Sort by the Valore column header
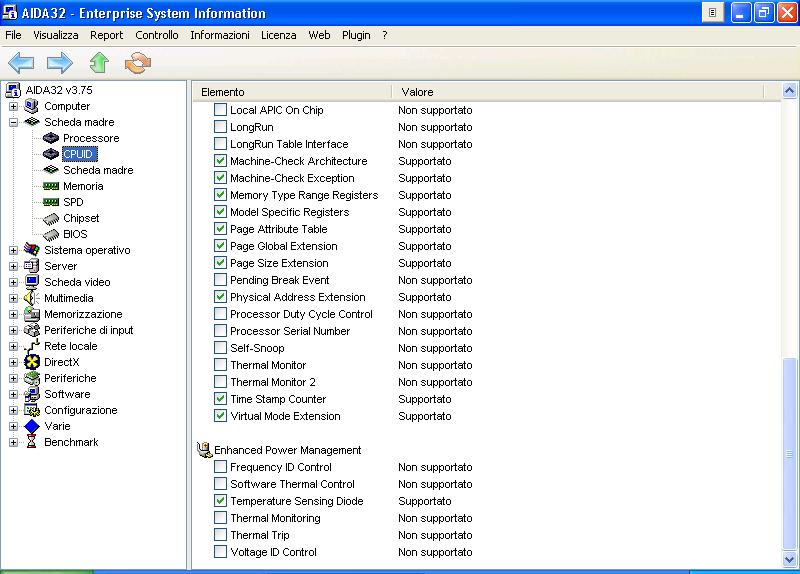800x574 pixels. pyautogui.click(x=578, y=92)
